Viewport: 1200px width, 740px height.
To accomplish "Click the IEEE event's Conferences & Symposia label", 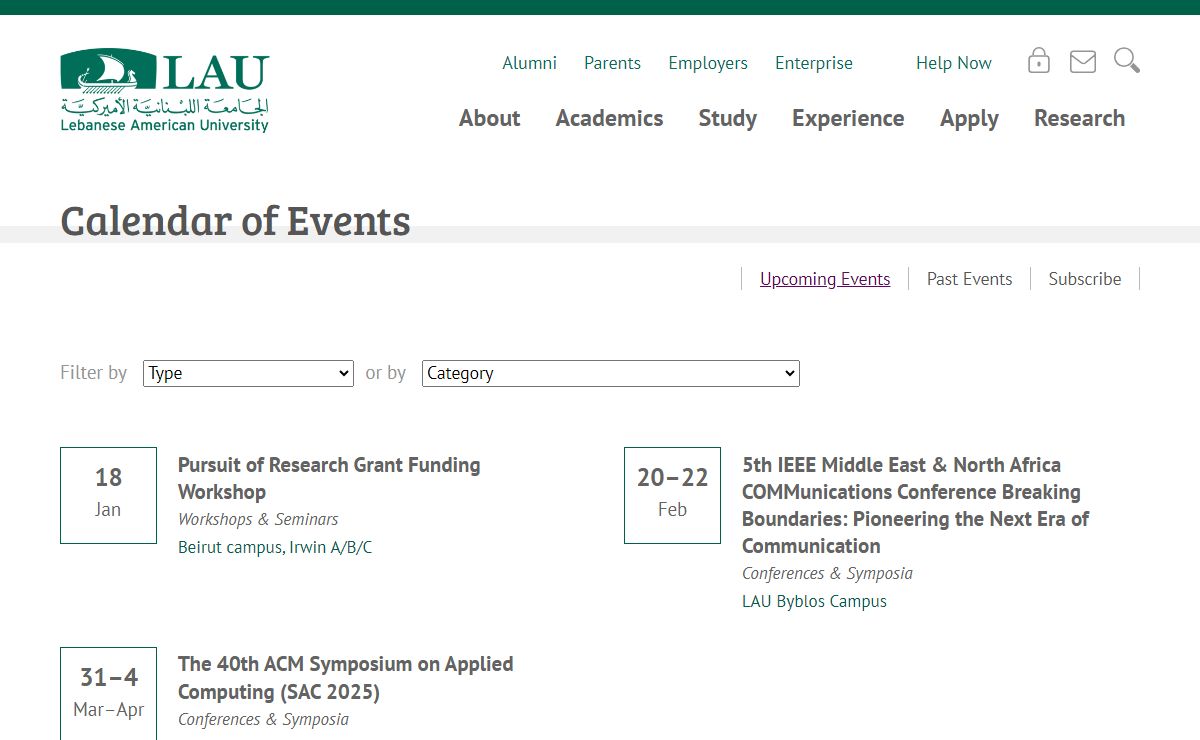I will 827,573.
